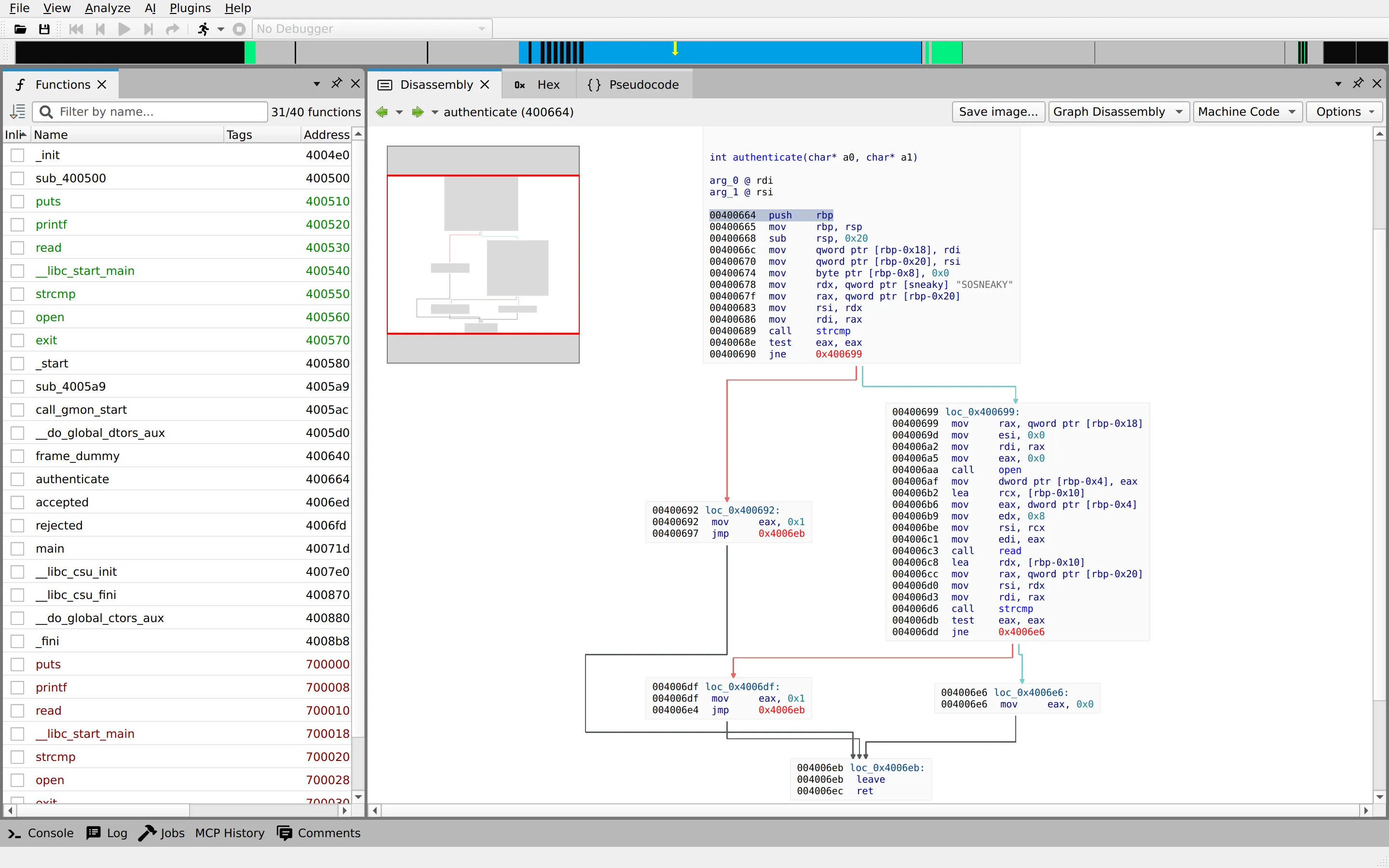Click the graph overview minimap

[483, 254]
